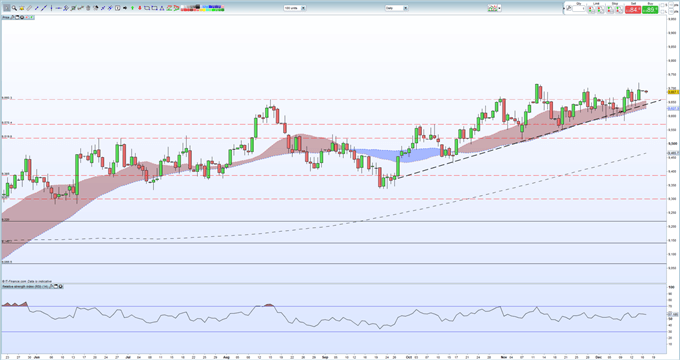Click the green Buy price button
This screenshot has width=680, height=360.
pos(650,10)
